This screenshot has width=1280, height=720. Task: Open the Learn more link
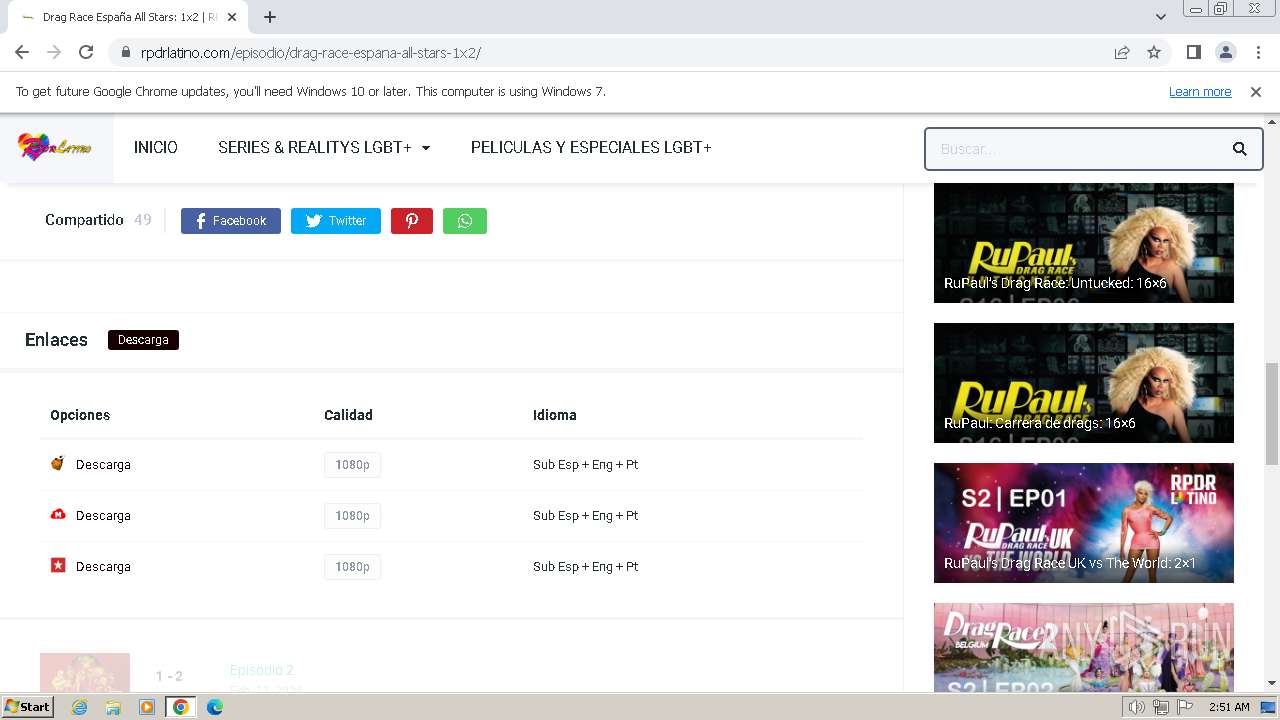pyautogui.click(x=1200, y=91)
